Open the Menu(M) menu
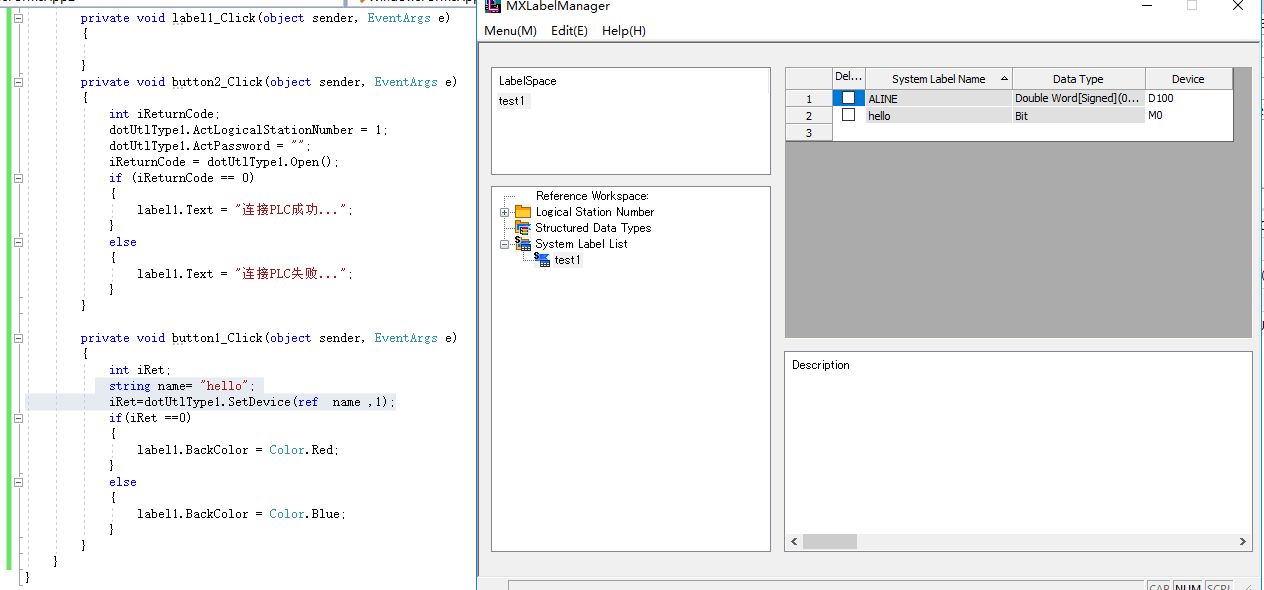The image size is (1264, 590). pos(510,31)
